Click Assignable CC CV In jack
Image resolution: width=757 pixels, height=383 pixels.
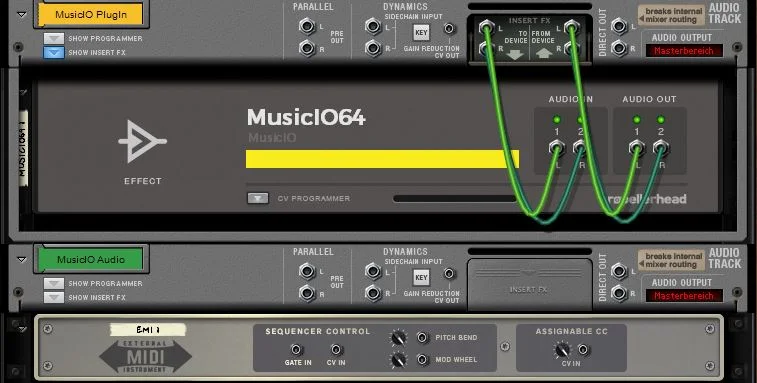point(583,349)
